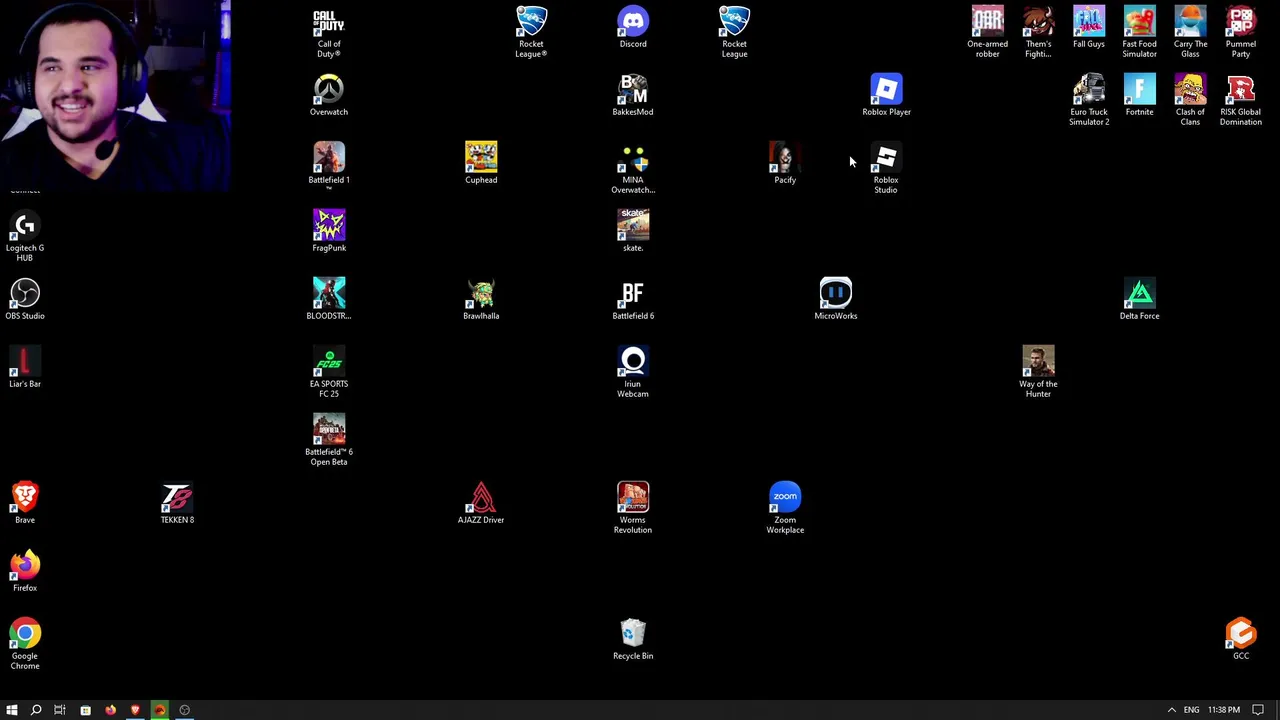This screenshot has width=1280, height=720.
Task: Open OBS Studio desktop shortcut
Action: click(25, 299)
